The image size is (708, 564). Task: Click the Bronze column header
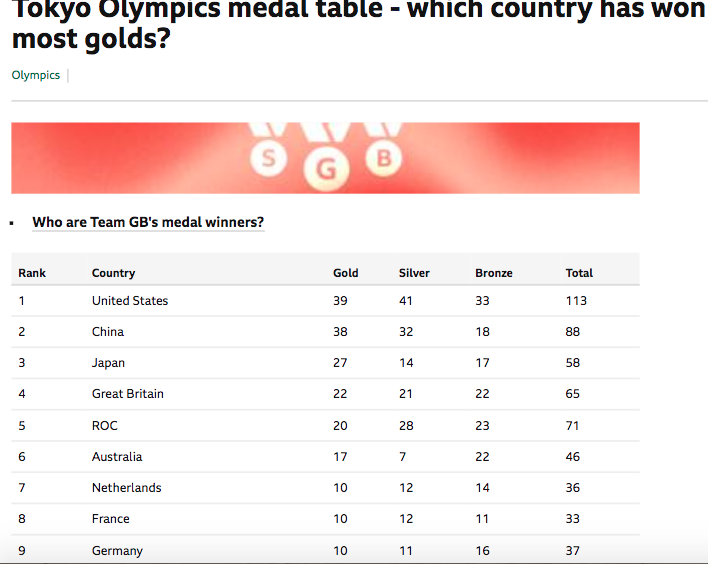coord(494,273)
